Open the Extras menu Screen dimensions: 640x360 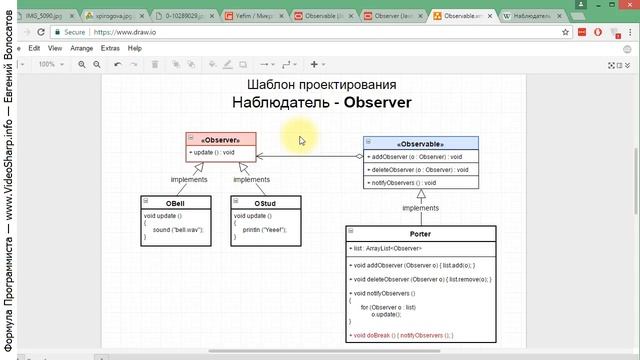click(x=110, y=48)
